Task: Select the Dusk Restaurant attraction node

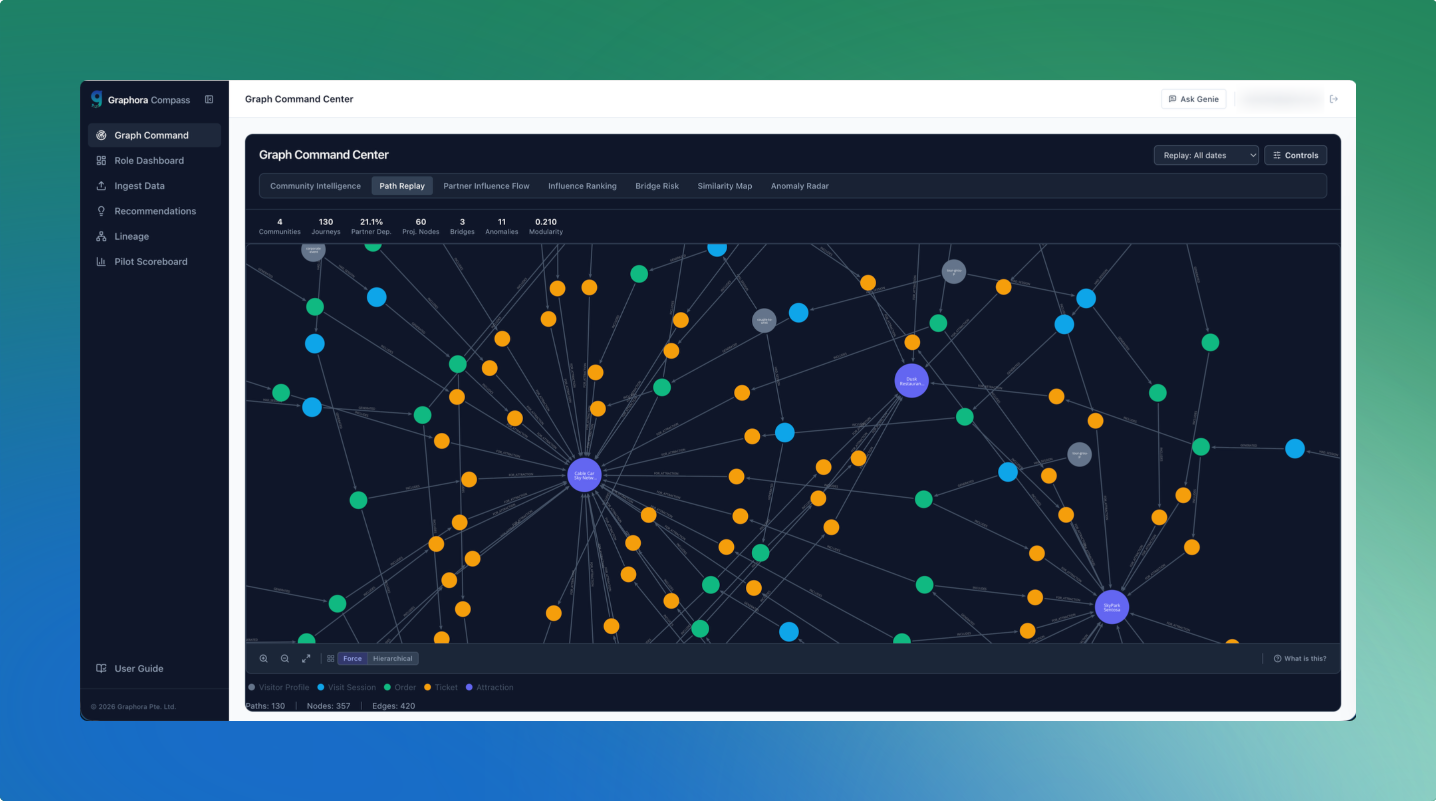Action: coord(911,381)
